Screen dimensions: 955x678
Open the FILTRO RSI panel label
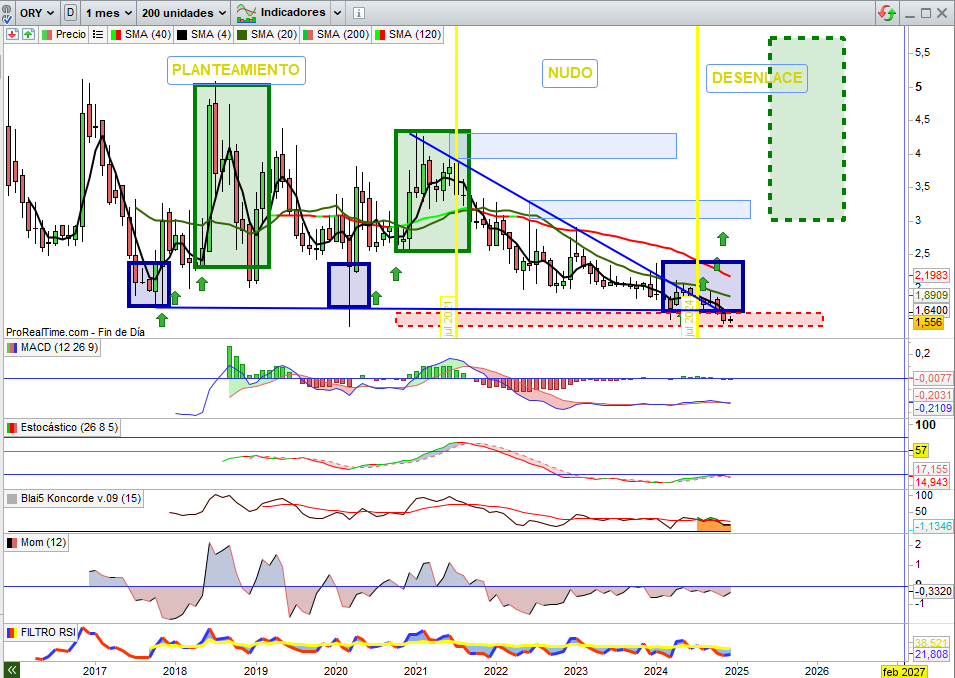41,632
